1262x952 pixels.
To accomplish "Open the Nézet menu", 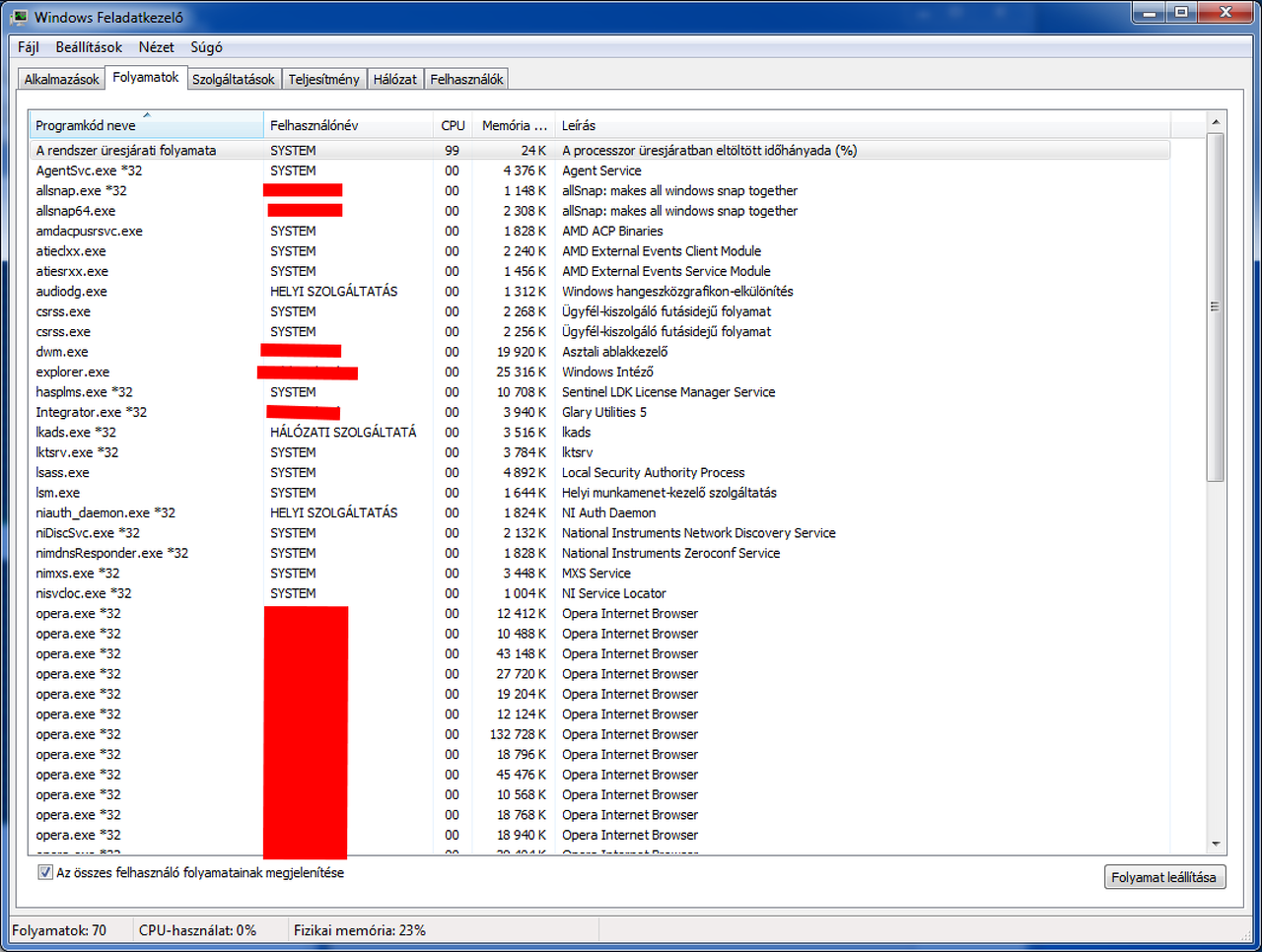I will pos(156,47).
